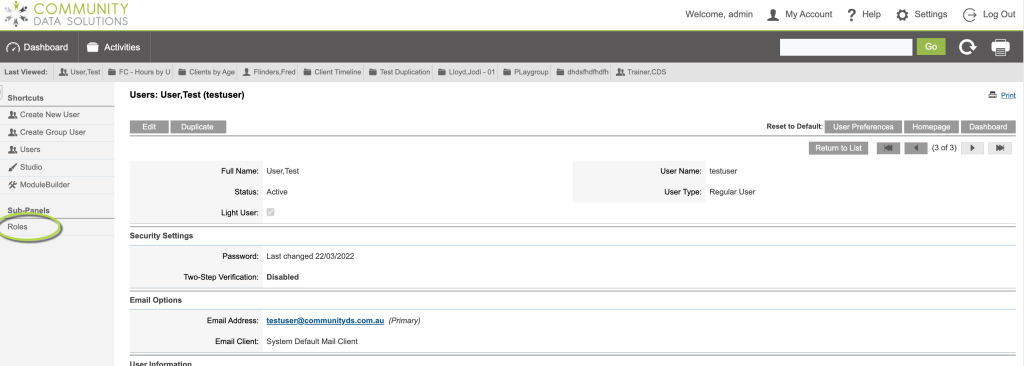Open last viewed FC - Hours by U

click(139, 72)
